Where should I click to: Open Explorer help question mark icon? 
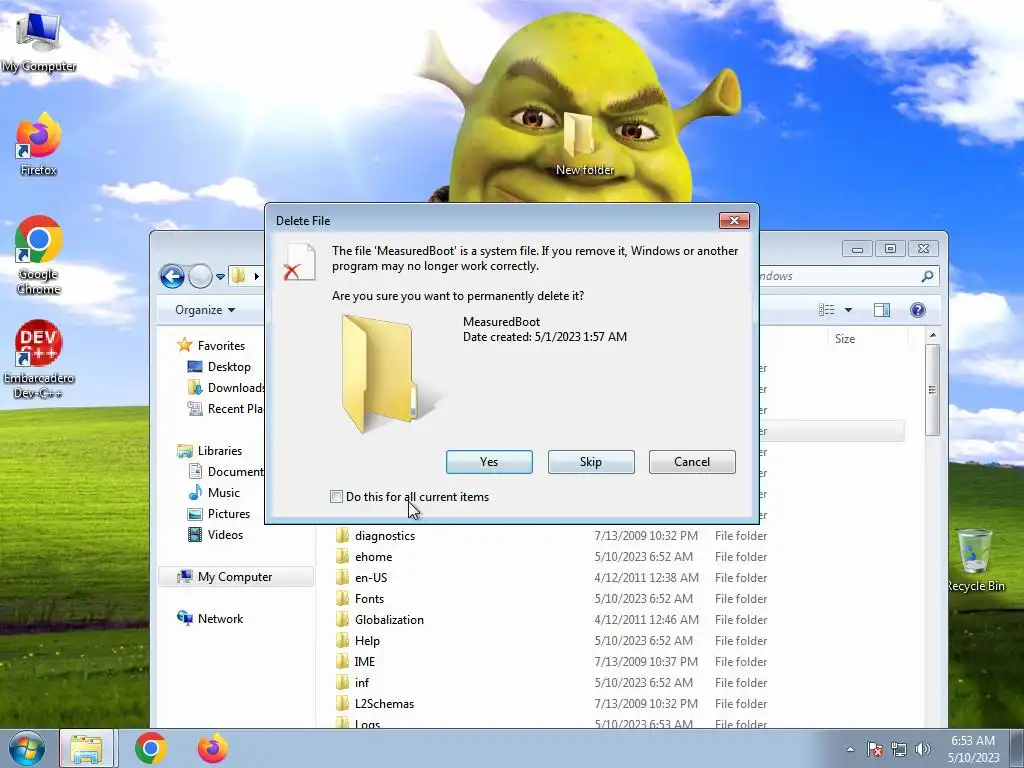[x=918, y=310]
